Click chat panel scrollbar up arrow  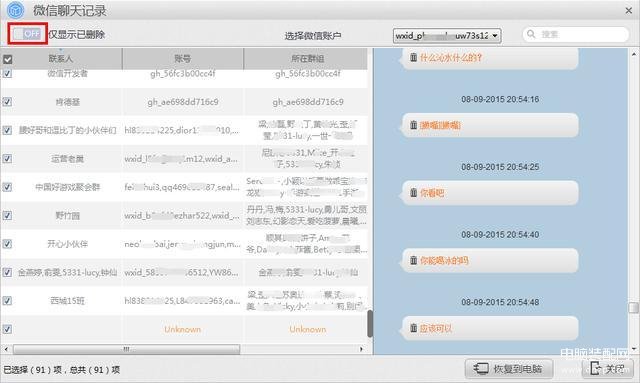point(633,54)
